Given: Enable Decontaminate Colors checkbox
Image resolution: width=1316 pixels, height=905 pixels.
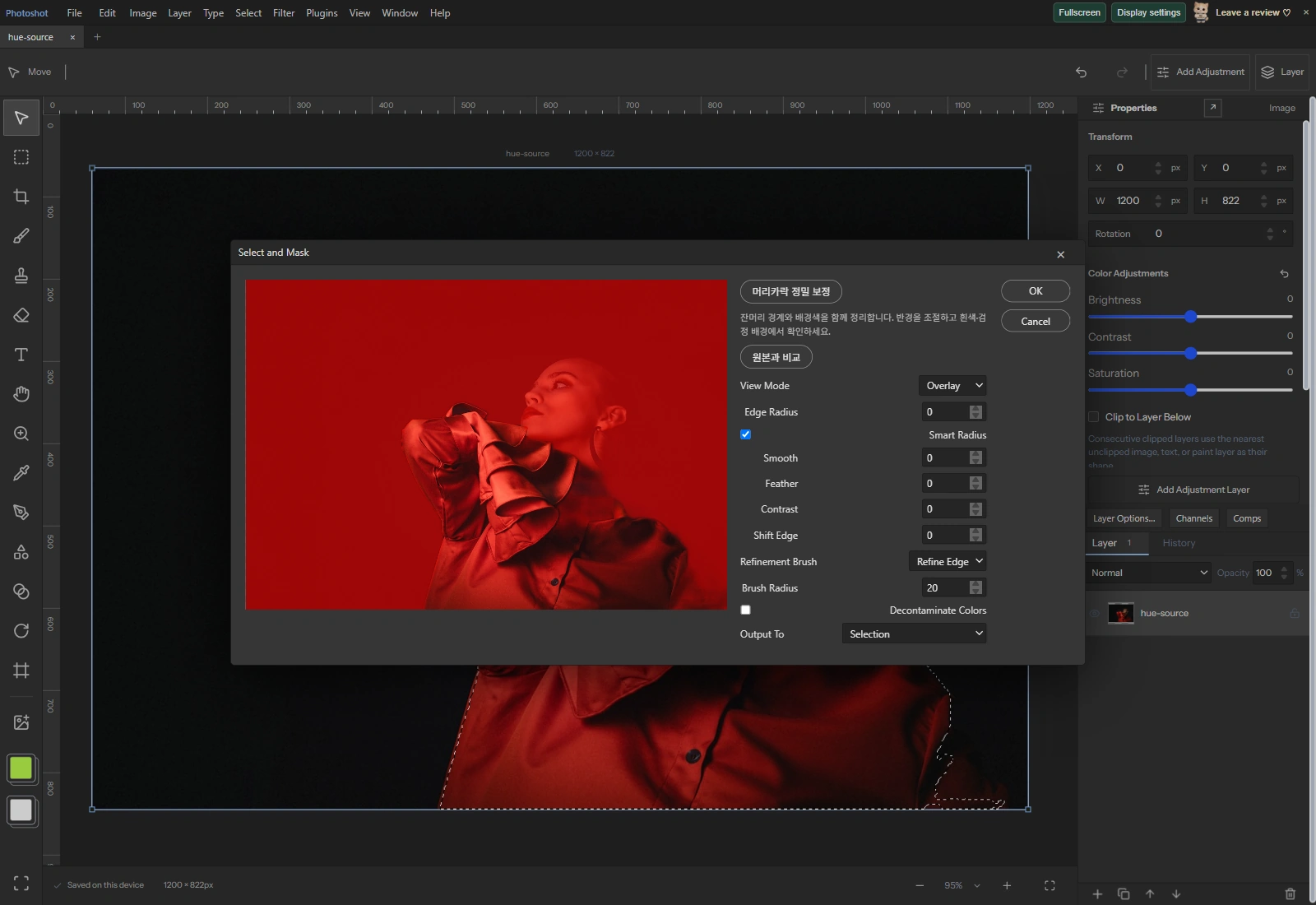Looking at the screenshot, I should (x=745, y=610).
